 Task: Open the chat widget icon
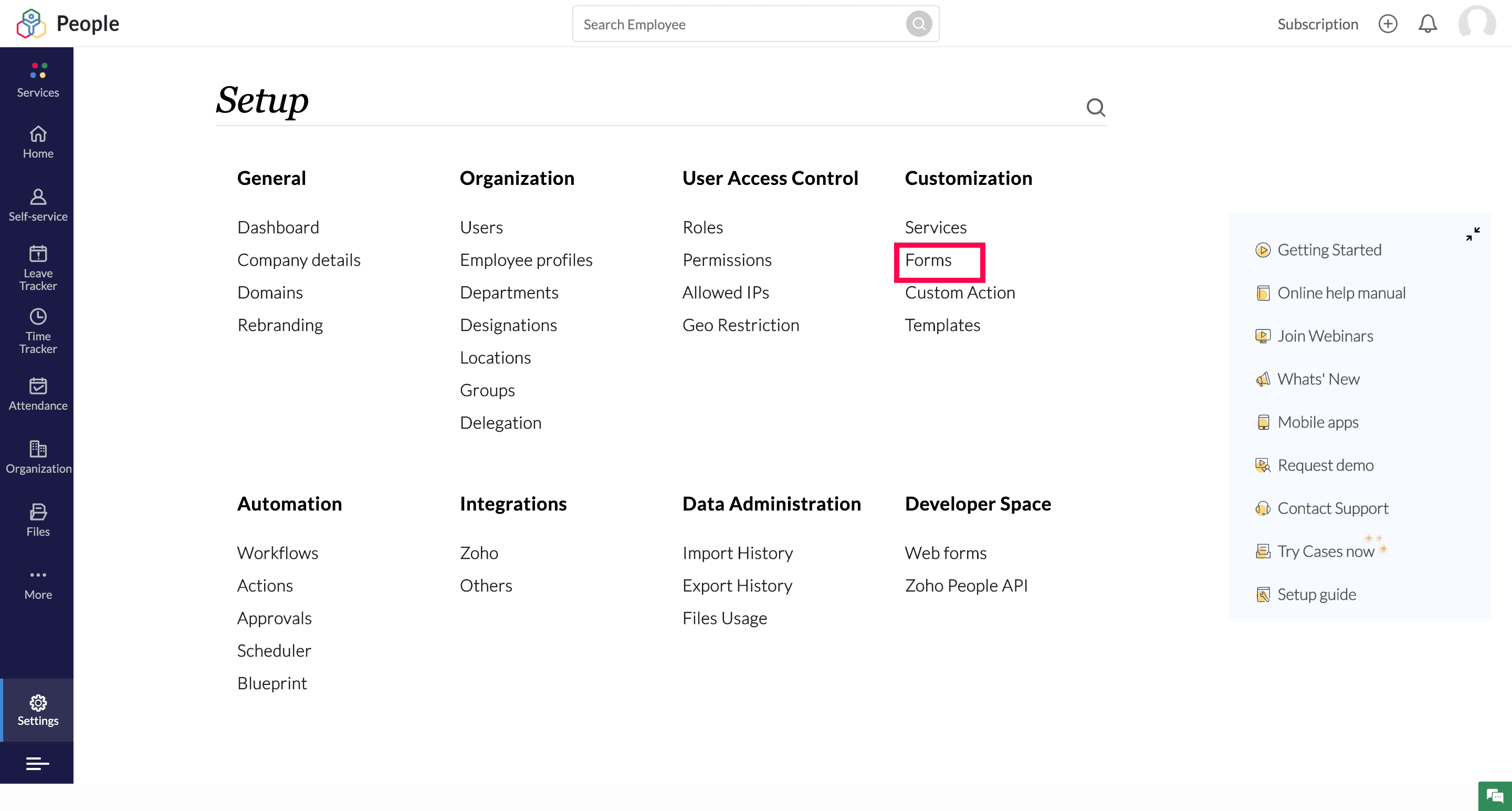pyautogui.click(x=1494, y=796)
